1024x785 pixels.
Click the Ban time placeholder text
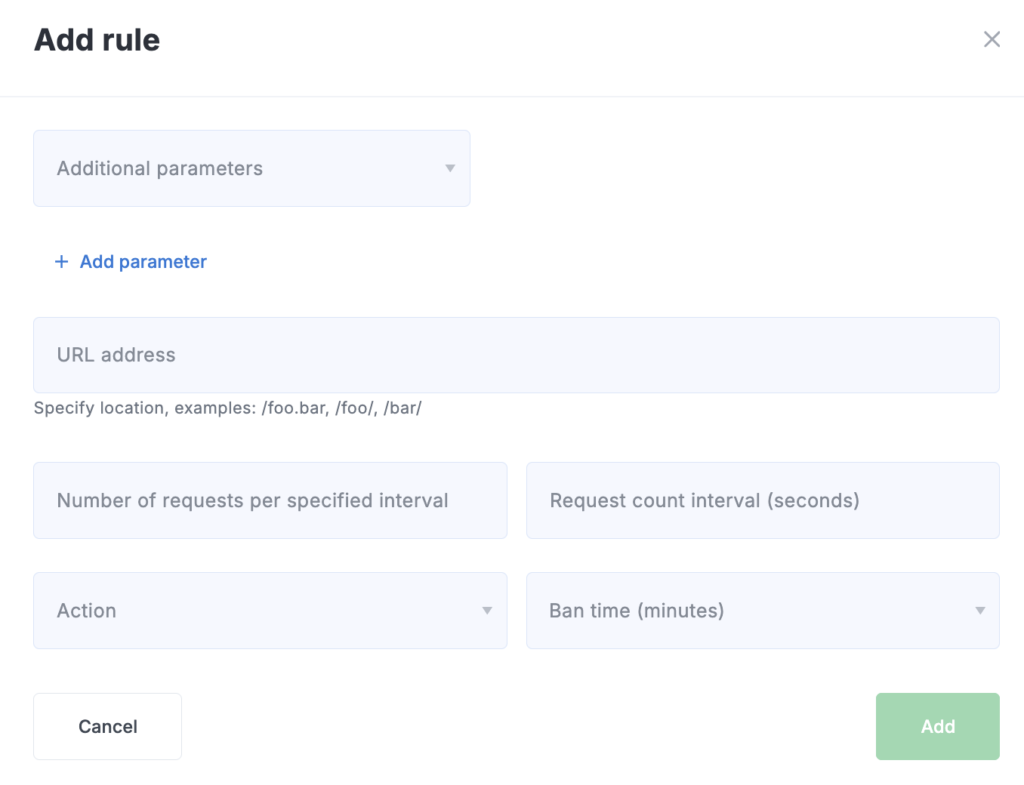(636, 610)
